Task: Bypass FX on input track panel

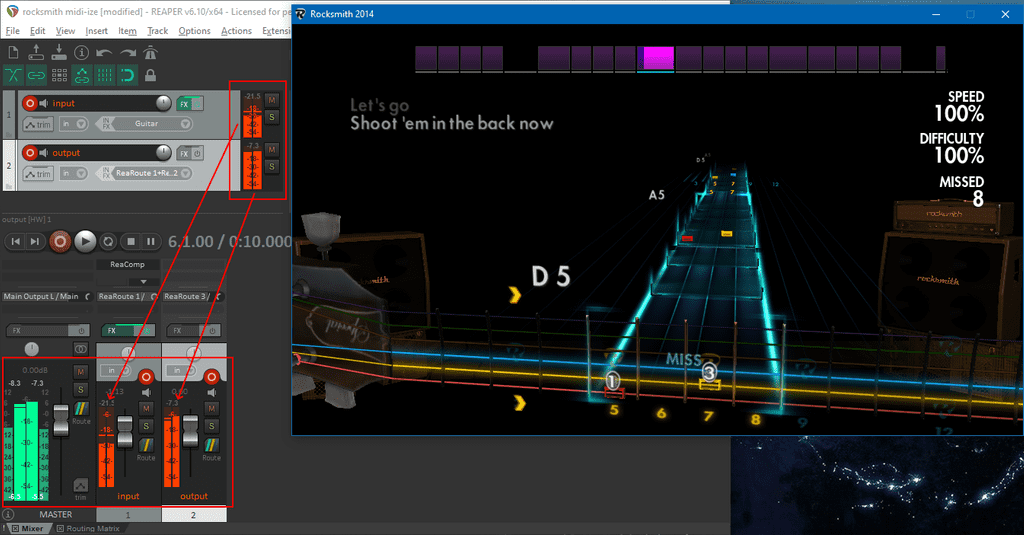Action: click(x=197, y=104)
